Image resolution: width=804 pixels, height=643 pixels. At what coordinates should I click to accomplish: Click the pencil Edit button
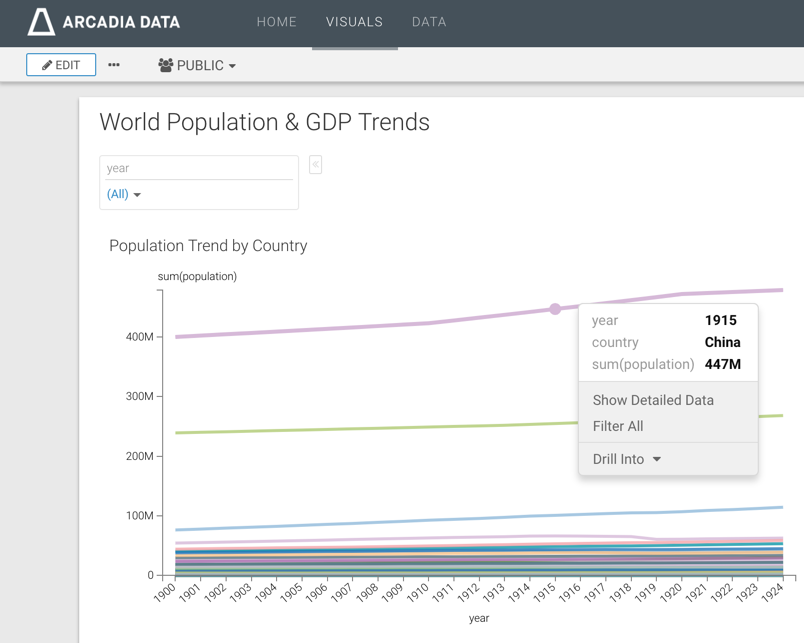61,65
